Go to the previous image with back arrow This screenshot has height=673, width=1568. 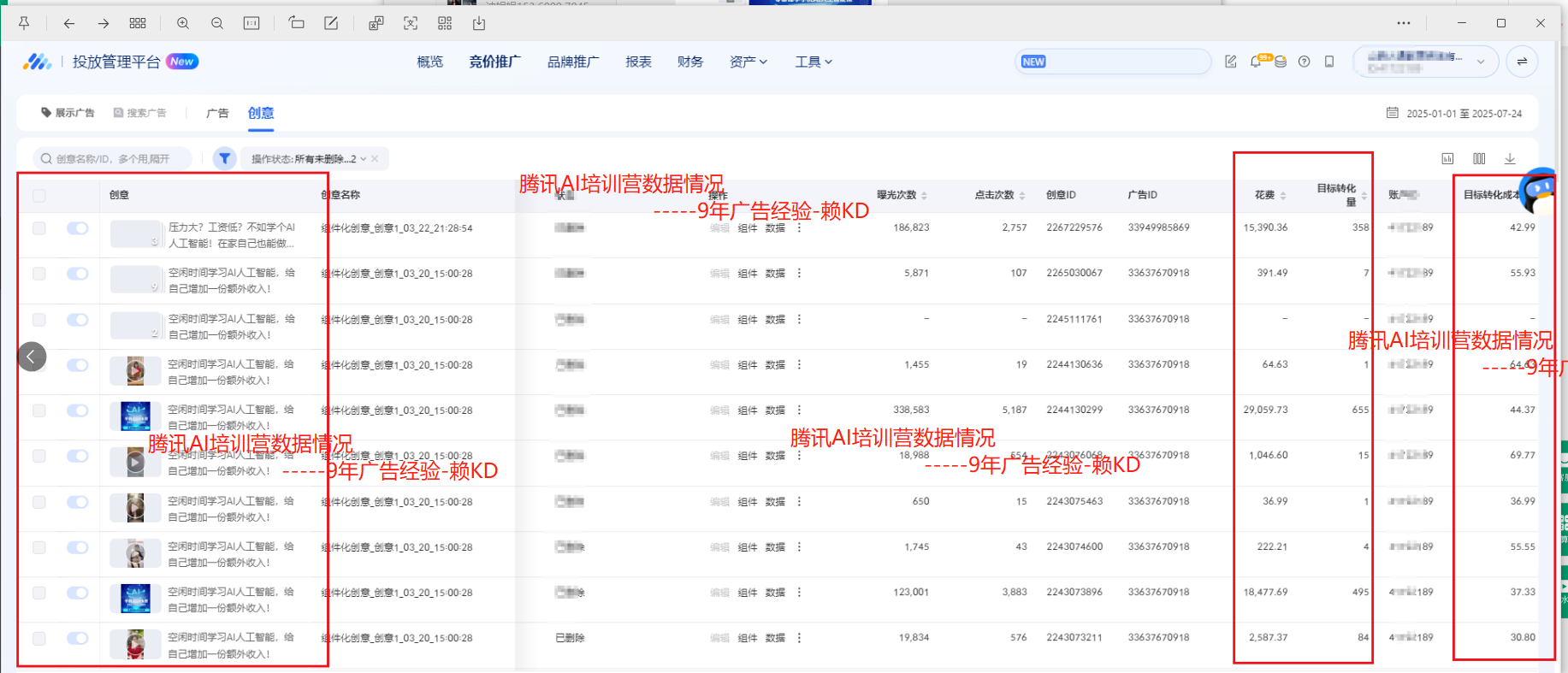tap(69, 23)
